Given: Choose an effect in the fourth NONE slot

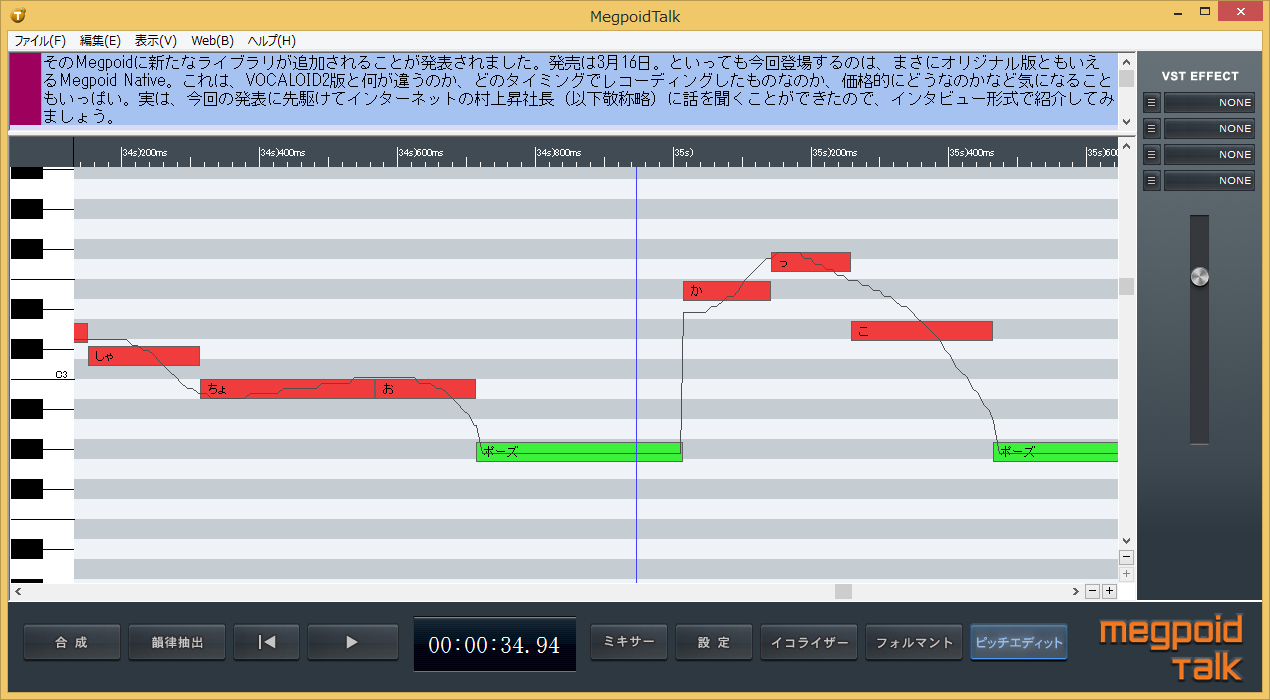Looking at the screenshot, I should point(1209,180).
